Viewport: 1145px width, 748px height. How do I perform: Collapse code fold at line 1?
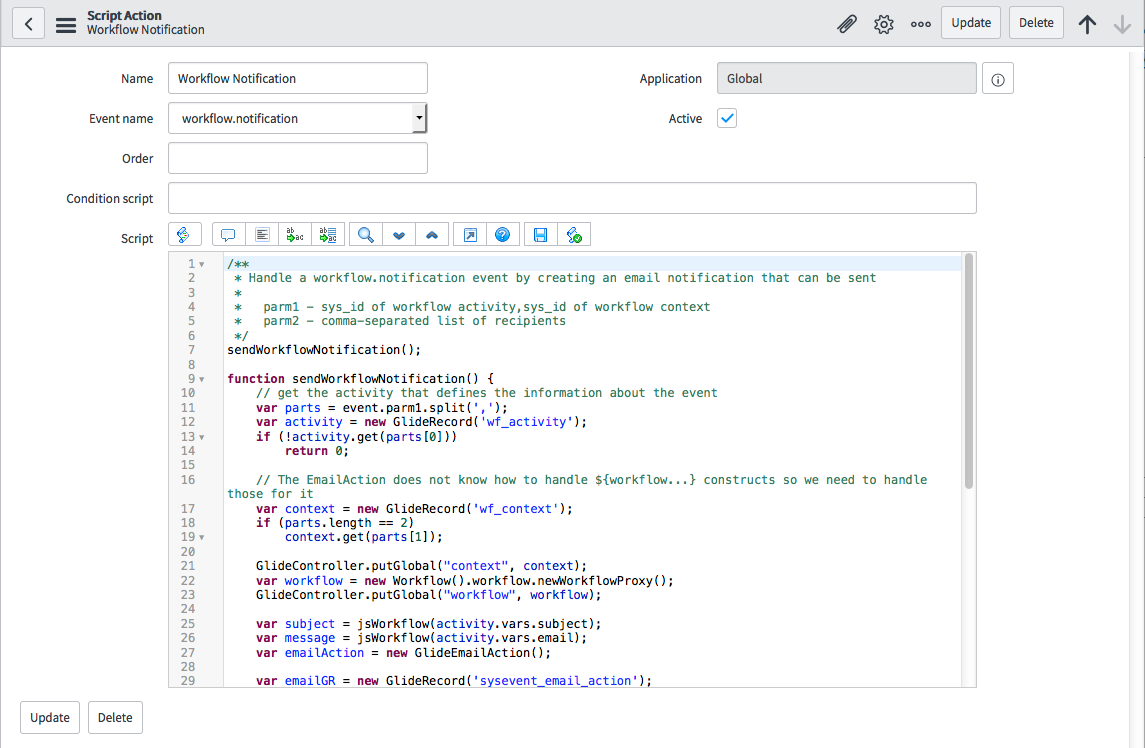202,264
